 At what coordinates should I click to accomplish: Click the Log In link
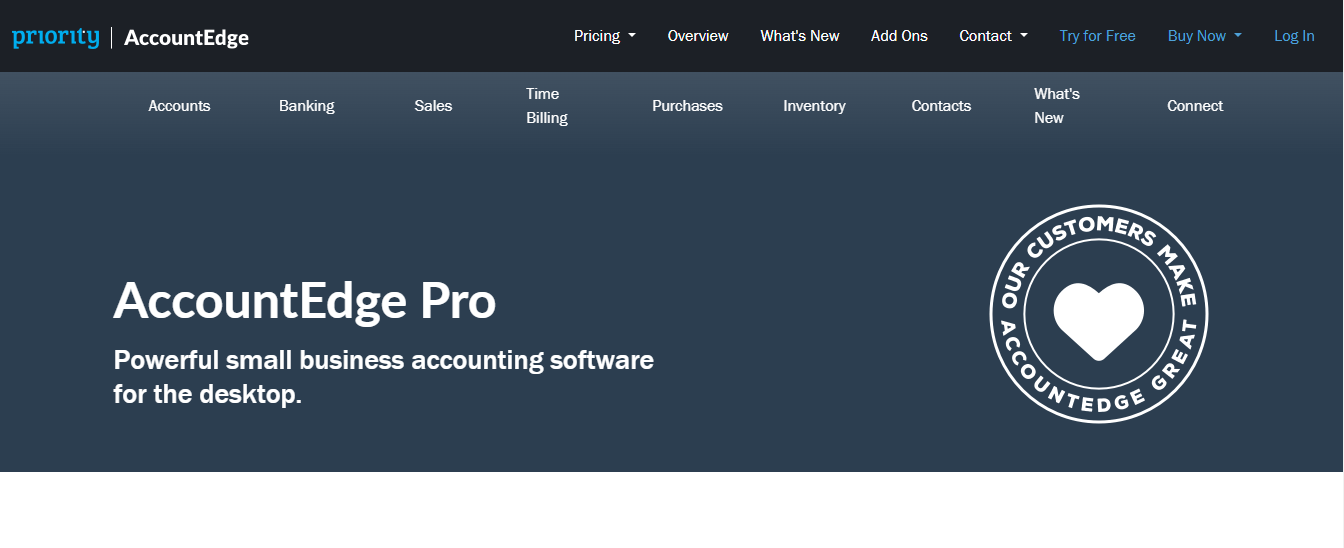click(1294, 36)
